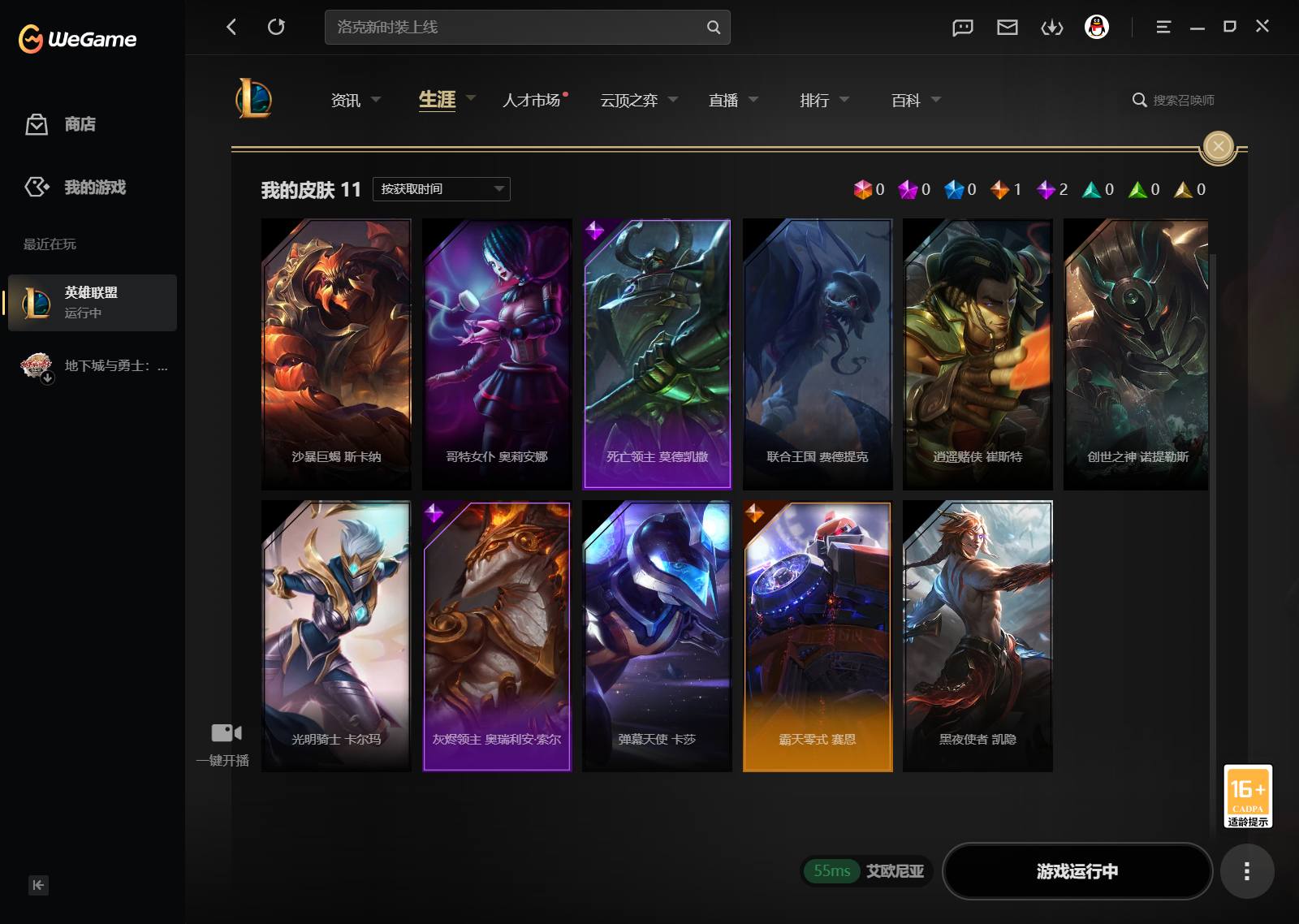1299x924 pixels.
Task: Open the chat message icon
Action: point(963,28)
